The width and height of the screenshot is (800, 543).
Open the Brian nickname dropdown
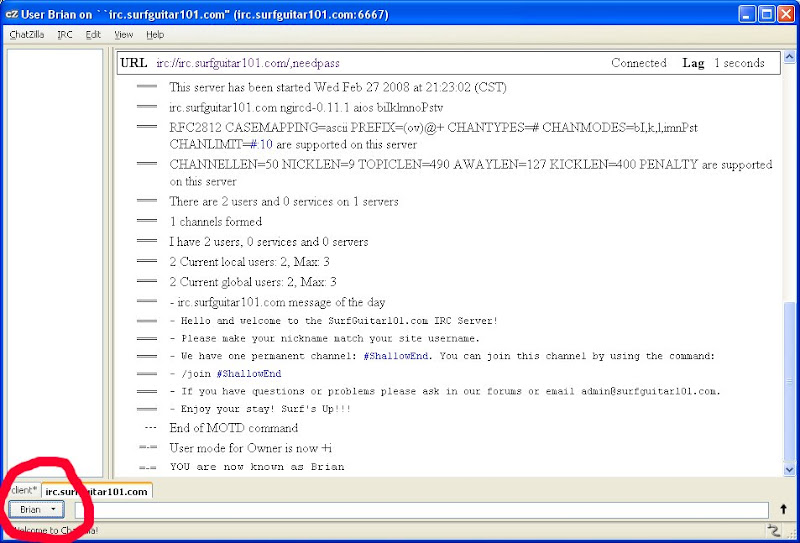click(x=38, y=510)
